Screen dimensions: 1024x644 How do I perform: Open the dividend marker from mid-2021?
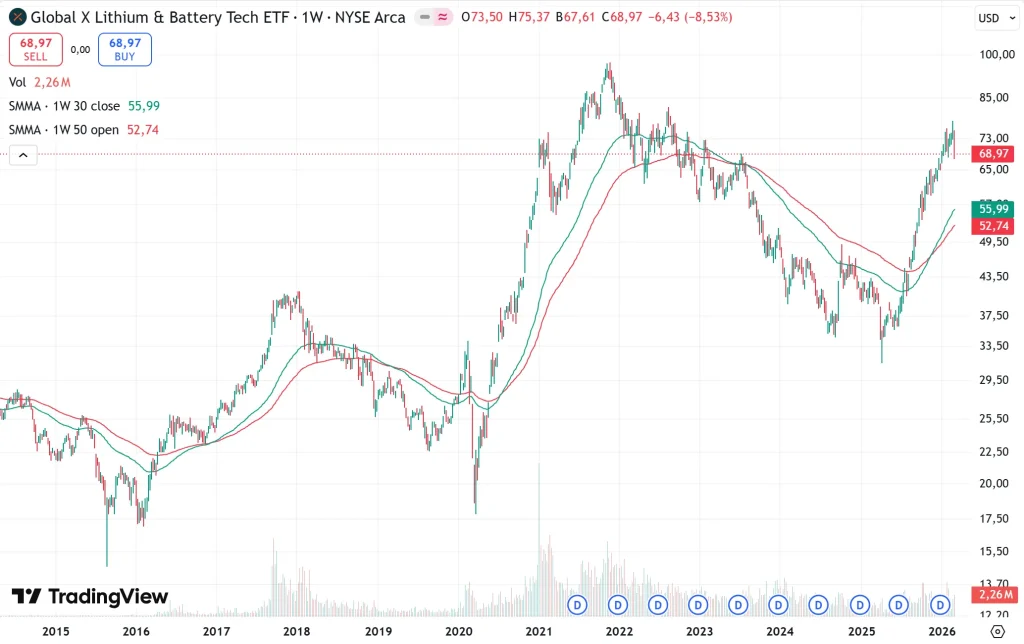coord(577,605)
